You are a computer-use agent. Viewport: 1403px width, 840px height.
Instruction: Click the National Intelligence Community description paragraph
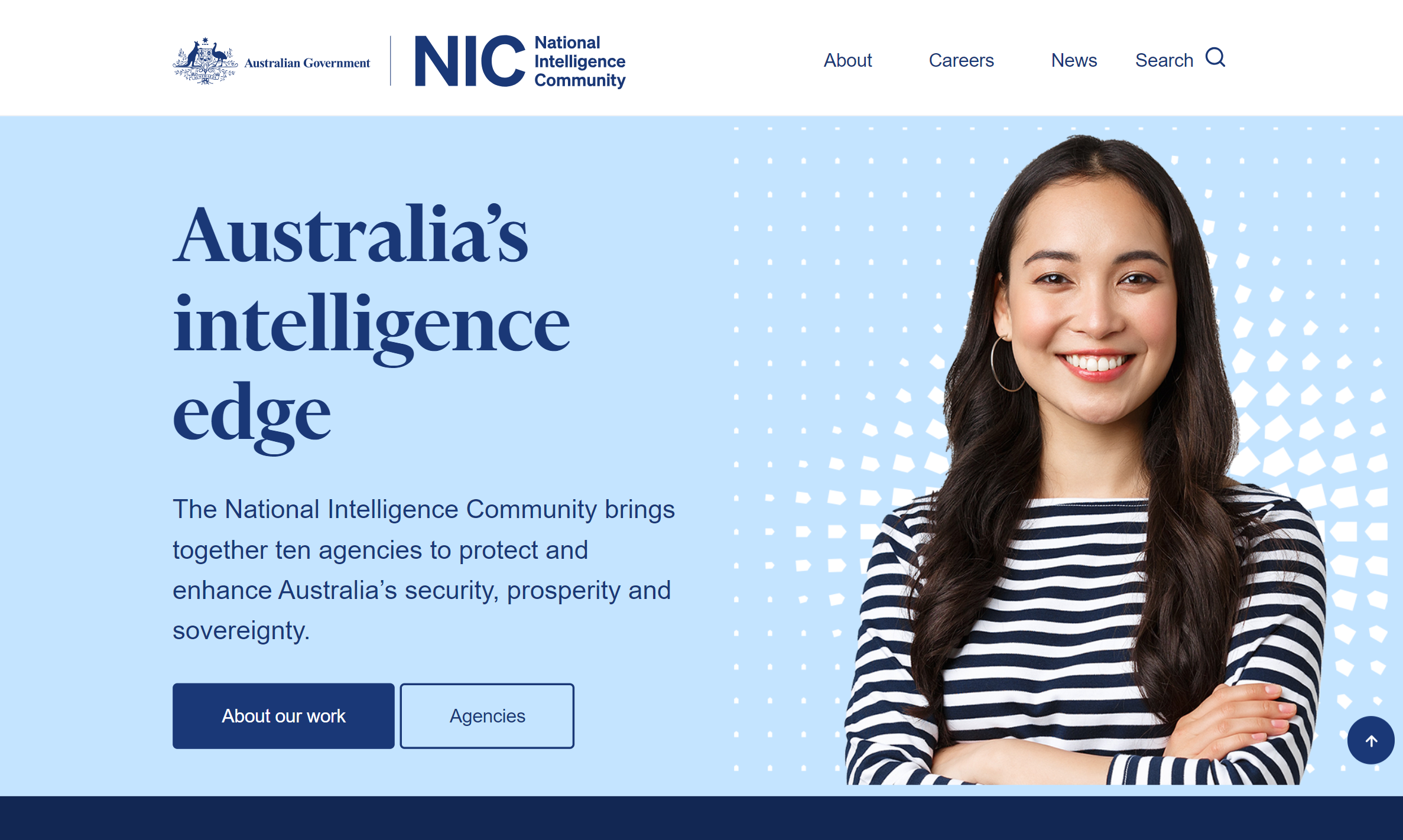(424, 569)
